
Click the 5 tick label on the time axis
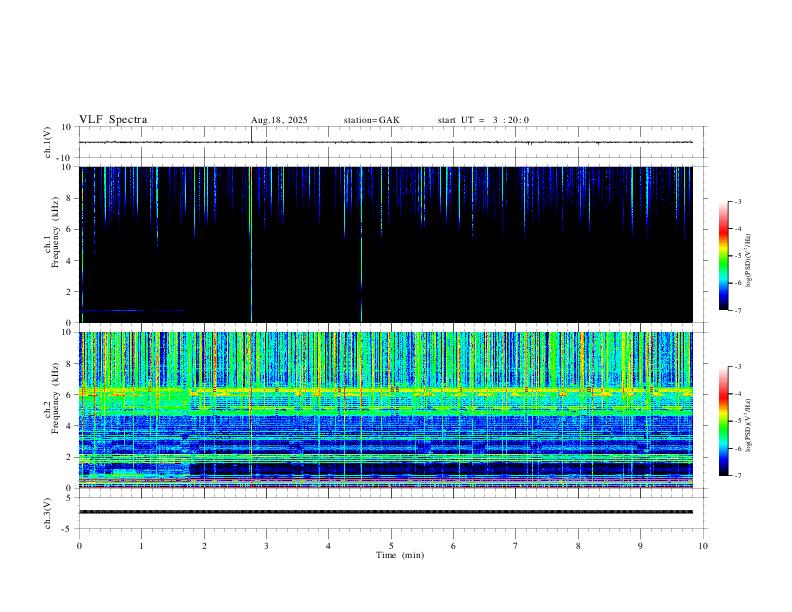pyautogui.click(x=391, y=546)
